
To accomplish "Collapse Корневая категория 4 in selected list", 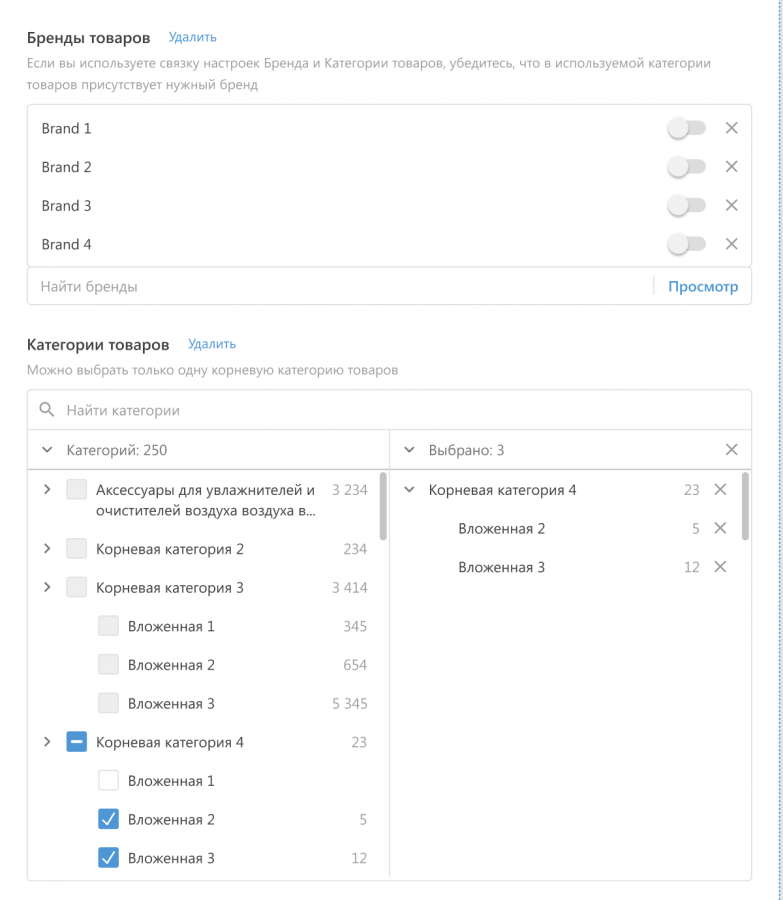I will (x=409, y=490).
